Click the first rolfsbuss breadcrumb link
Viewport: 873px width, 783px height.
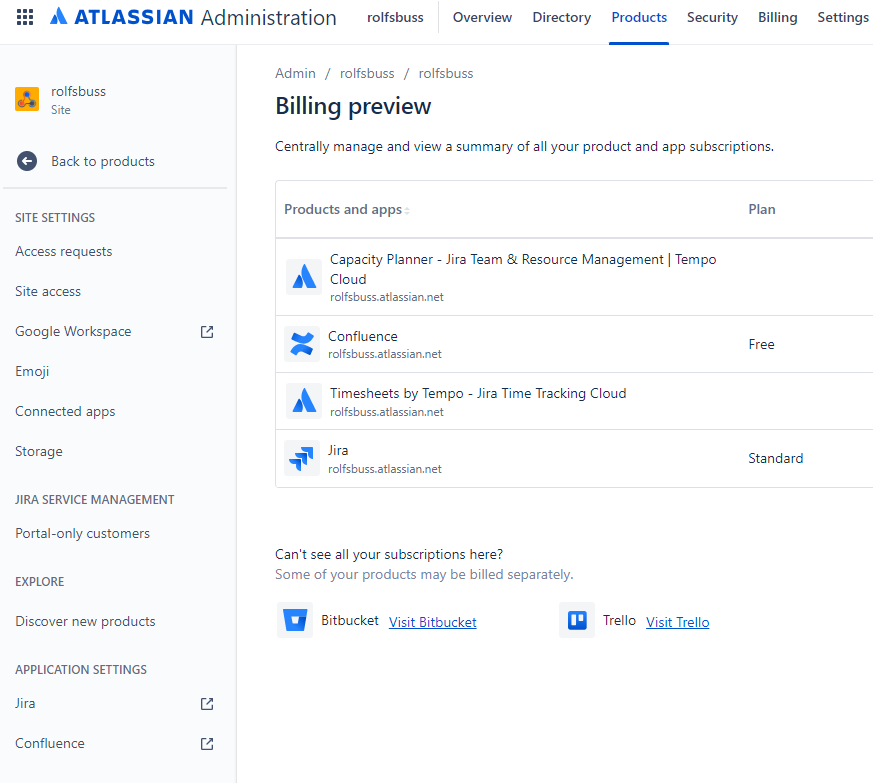click(367, 74)
